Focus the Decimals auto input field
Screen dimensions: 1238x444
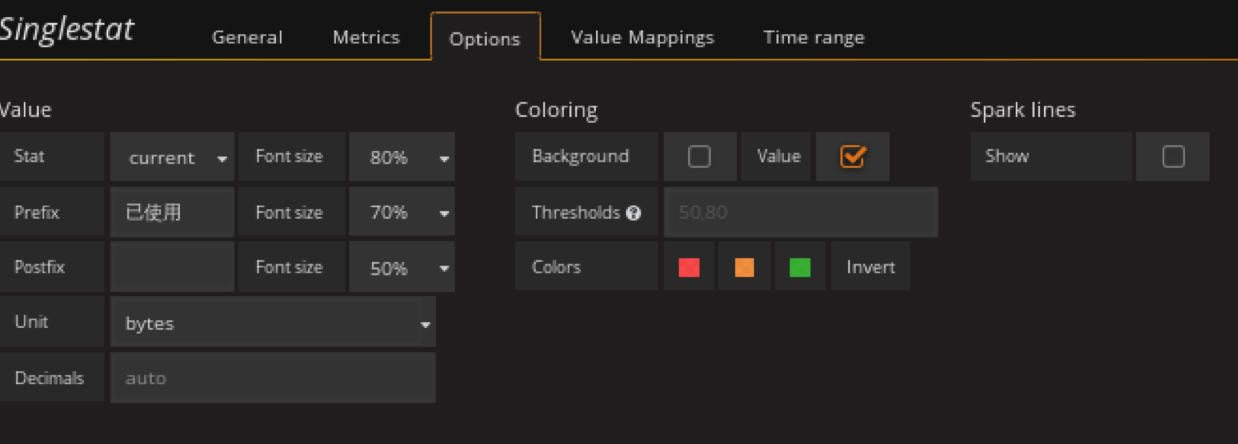pyautogui.click(x=273, y=378)
